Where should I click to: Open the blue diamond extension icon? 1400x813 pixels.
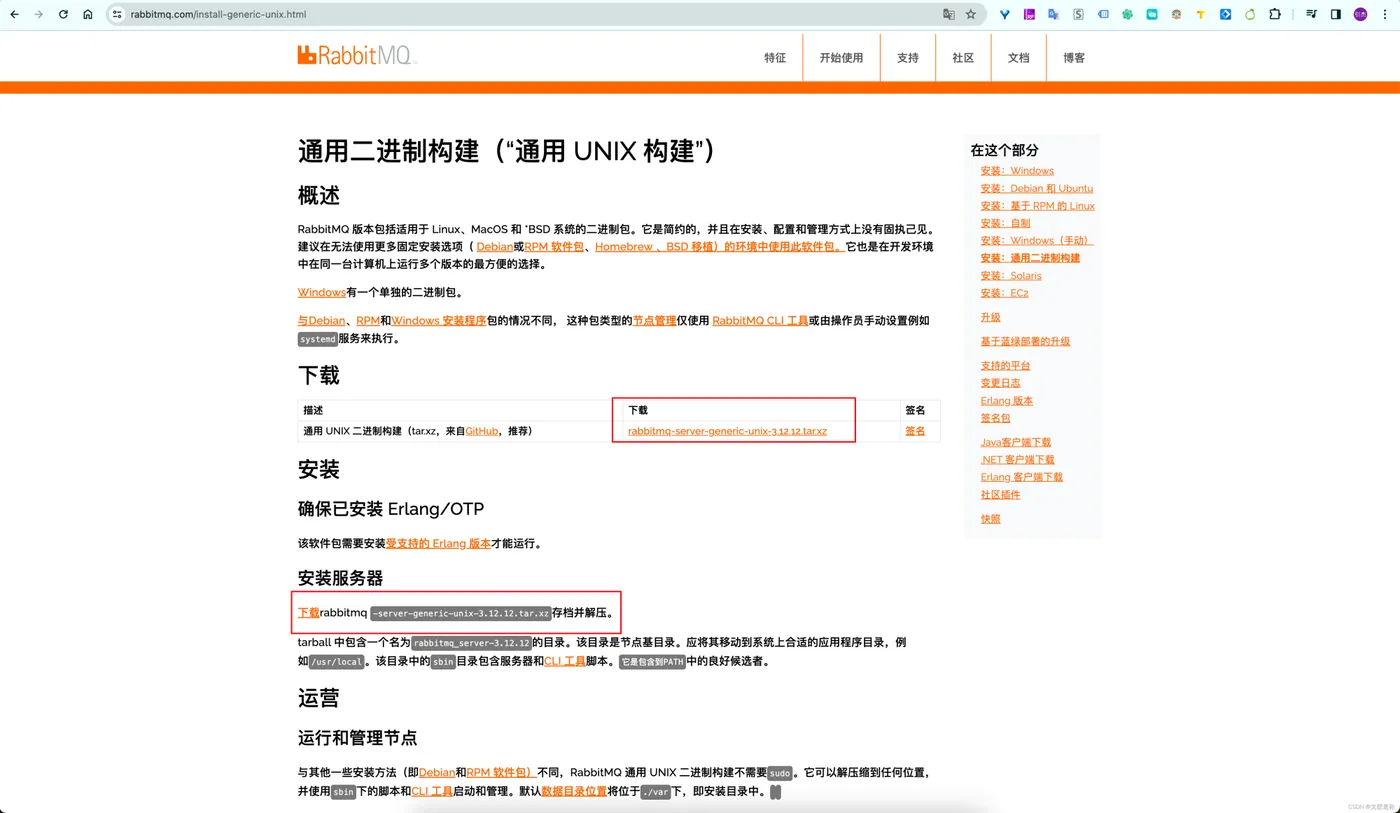pyautogui.click(x=1225, y=14)
